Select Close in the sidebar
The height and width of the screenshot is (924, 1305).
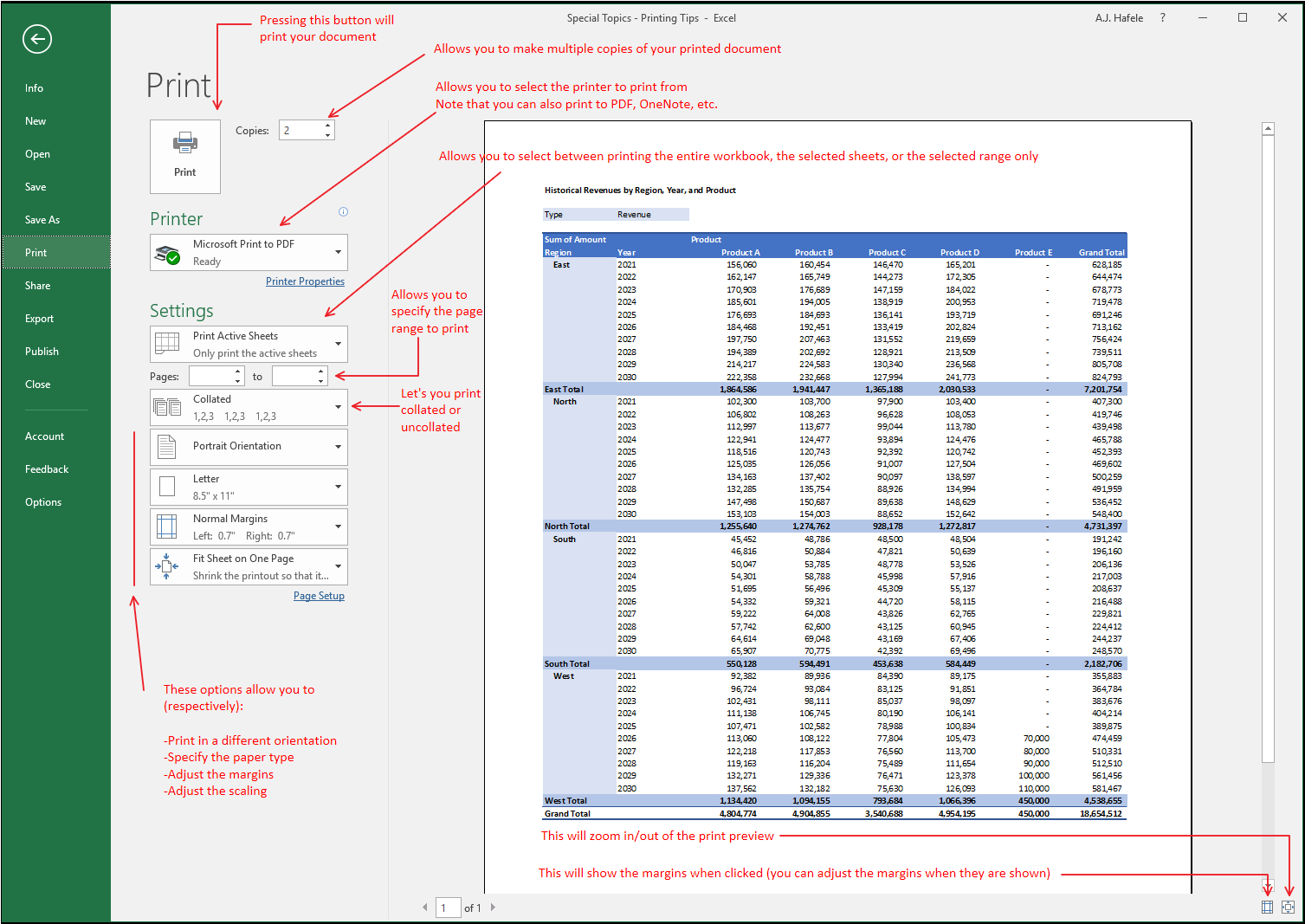click(x=56, y=384)
